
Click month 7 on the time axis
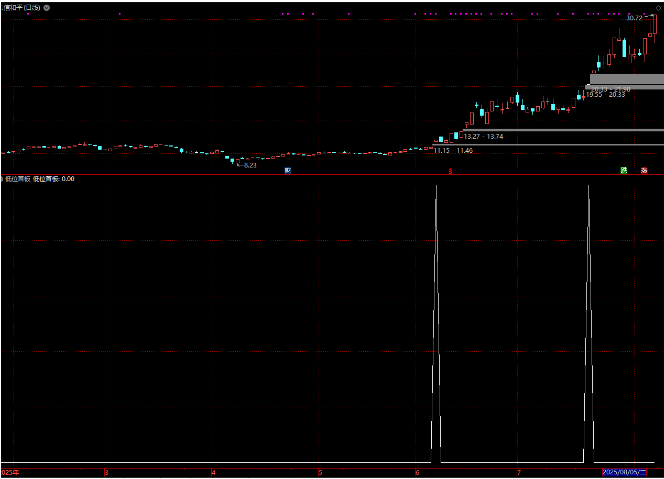click(x=518, y=471)
